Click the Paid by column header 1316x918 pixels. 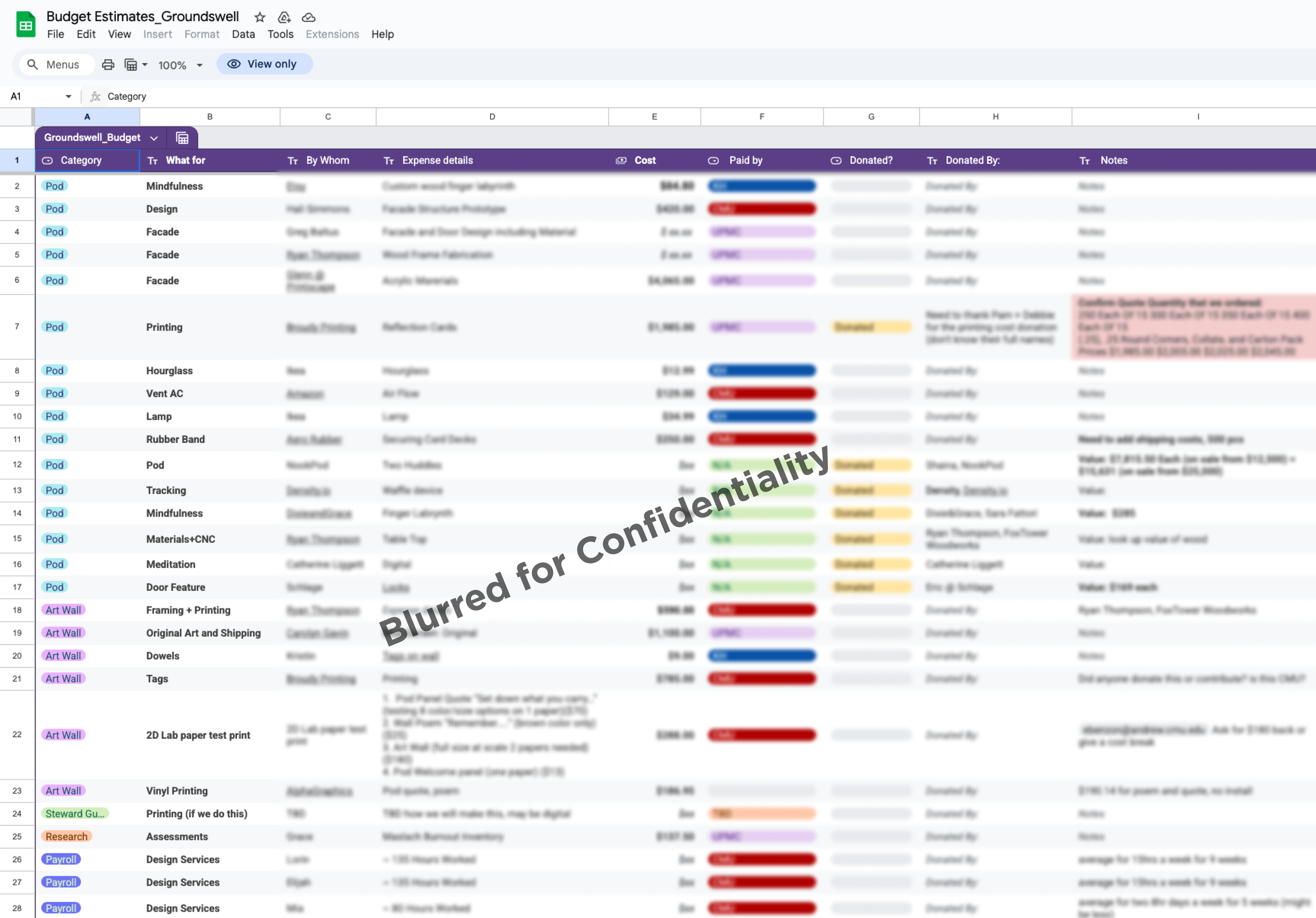745,161
